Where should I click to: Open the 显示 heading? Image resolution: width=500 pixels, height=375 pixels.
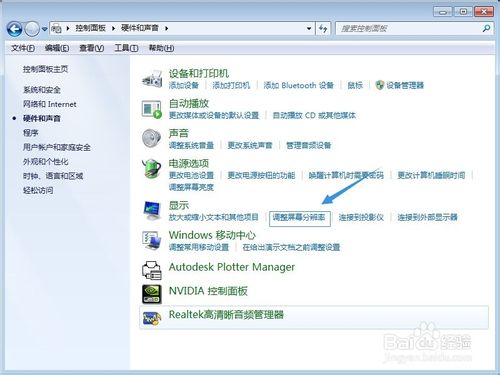coord(179,205)
